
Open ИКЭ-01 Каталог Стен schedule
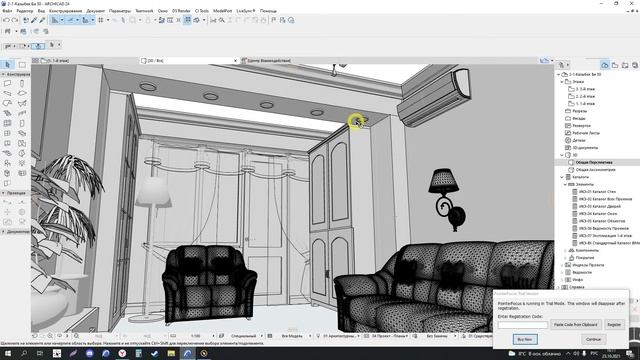pos(597,192)
